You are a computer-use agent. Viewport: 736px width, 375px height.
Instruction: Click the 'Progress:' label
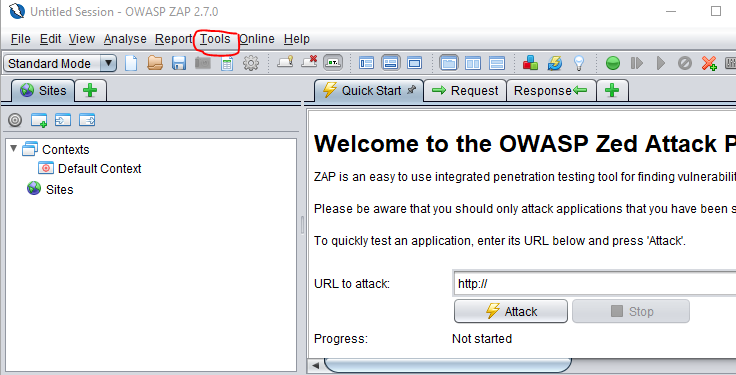point(341,339)
